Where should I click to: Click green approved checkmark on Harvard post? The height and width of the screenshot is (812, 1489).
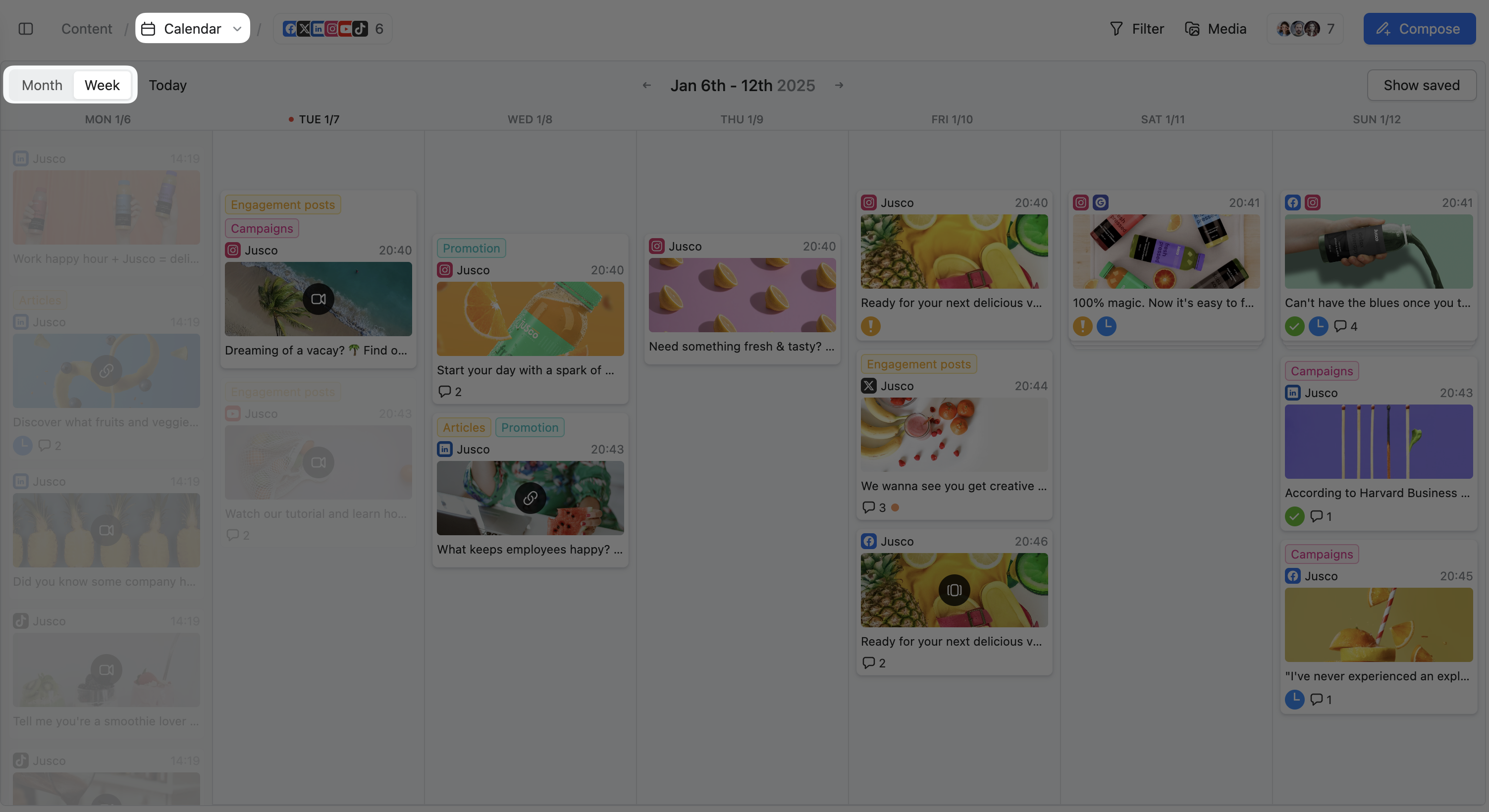tap(1294, 516)
